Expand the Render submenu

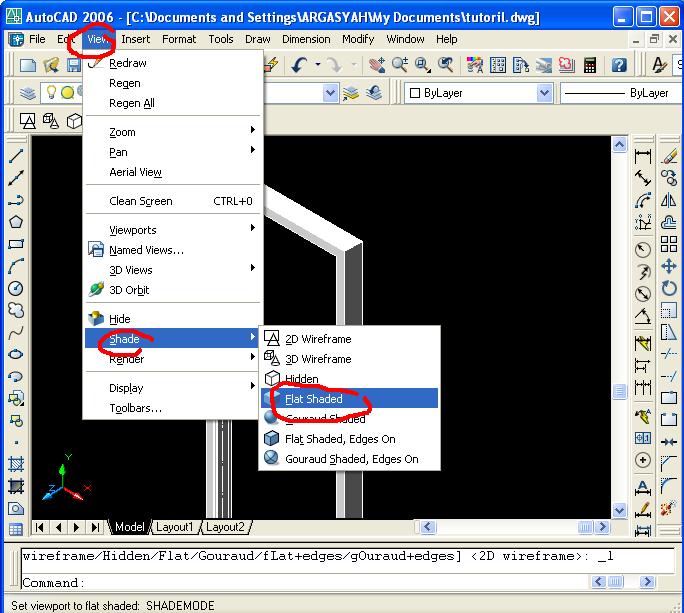pos(173,359)
